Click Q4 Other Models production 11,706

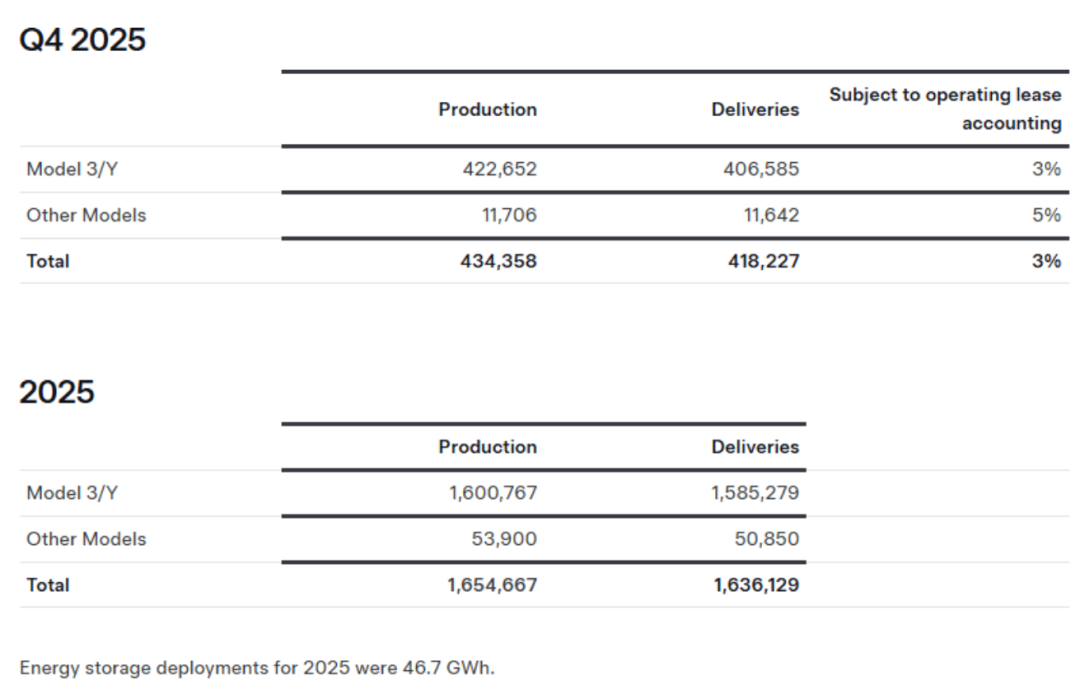[x=511, y=215]
